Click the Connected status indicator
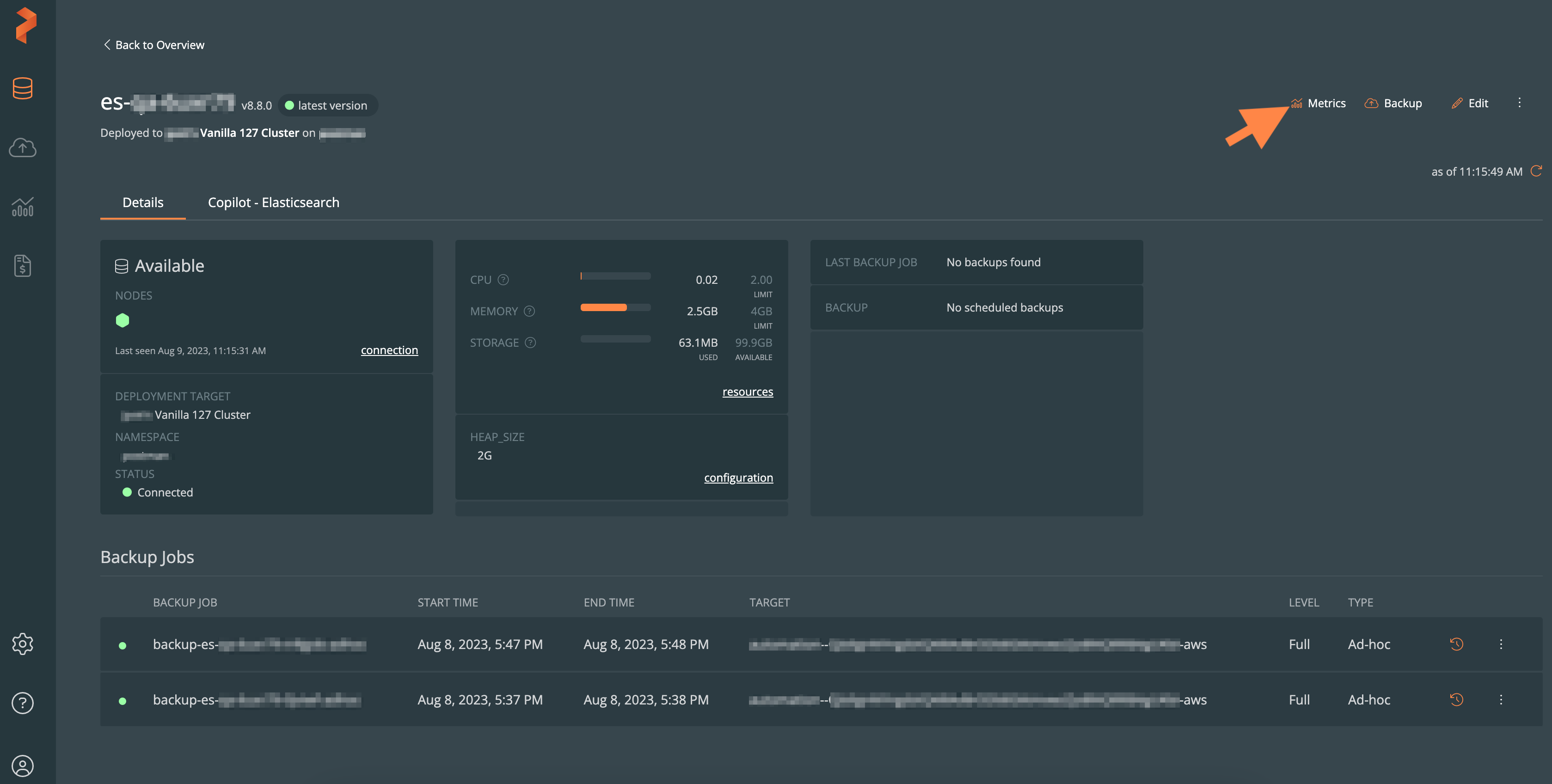1552x784 pixels. point(158,492)
